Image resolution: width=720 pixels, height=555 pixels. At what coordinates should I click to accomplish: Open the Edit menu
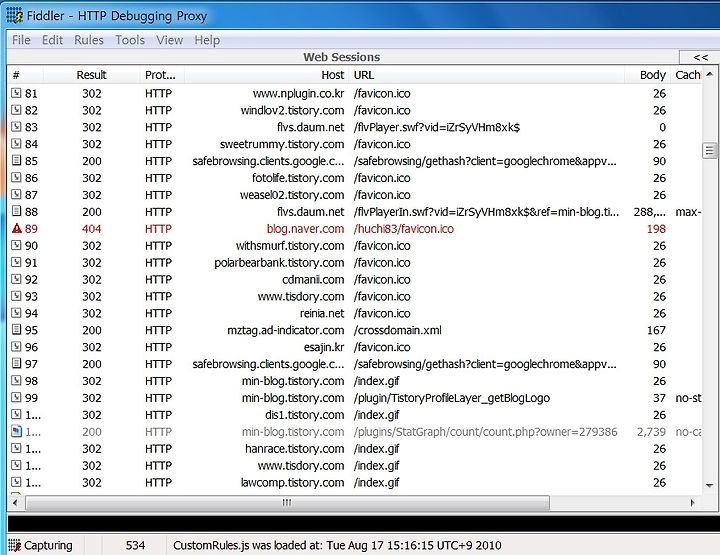tap(52, 40)
